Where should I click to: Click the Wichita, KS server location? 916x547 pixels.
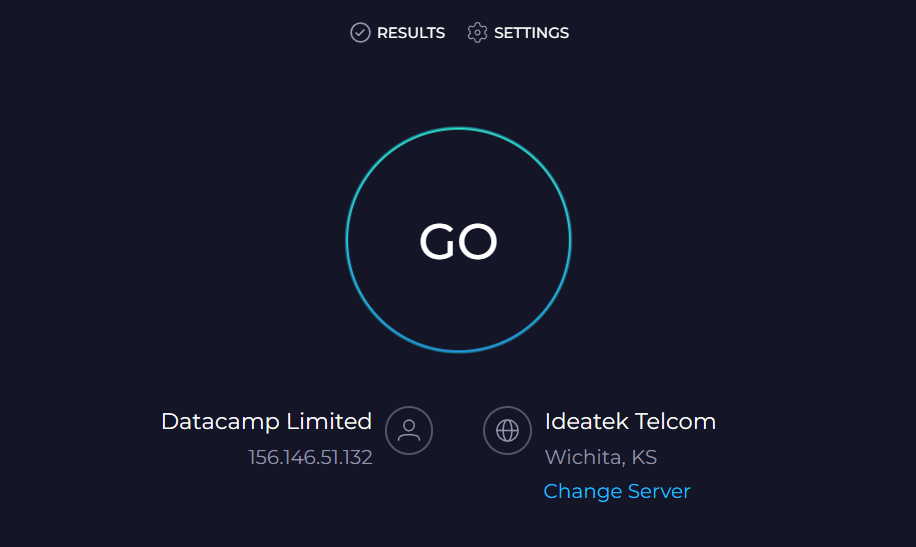coord(601,457)
